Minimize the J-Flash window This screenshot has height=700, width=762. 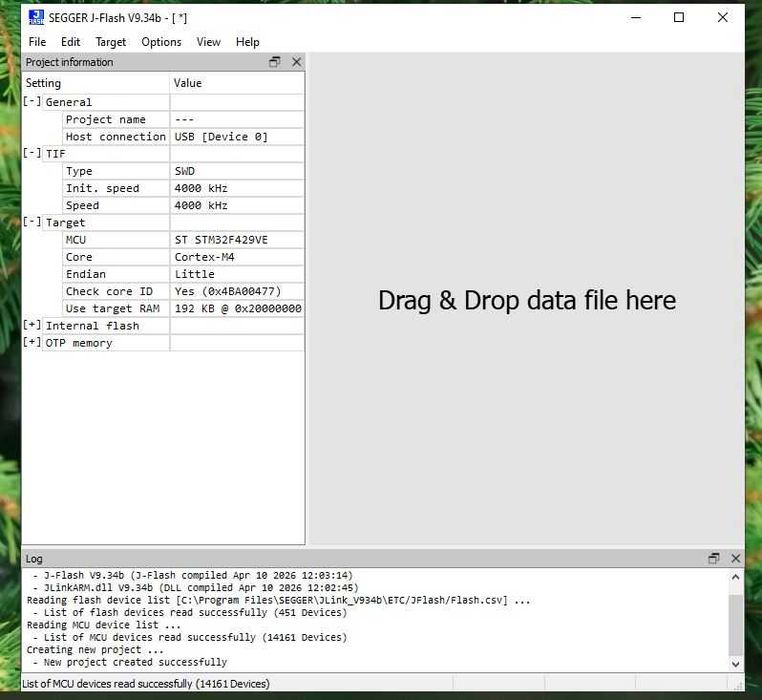(x=636, y=18)
